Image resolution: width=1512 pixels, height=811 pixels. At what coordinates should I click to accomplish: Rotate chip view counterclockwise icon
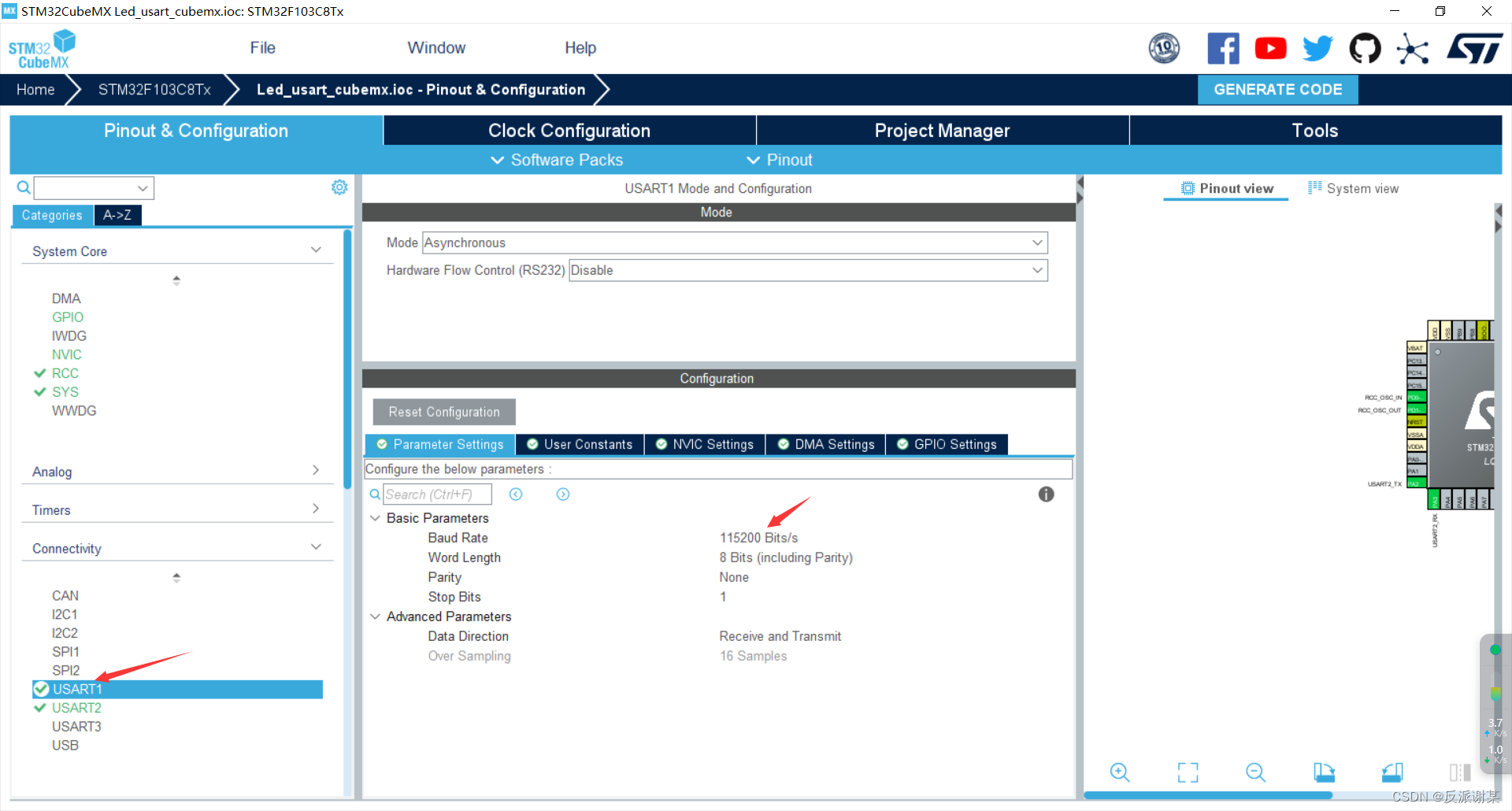coord(1392,772)
